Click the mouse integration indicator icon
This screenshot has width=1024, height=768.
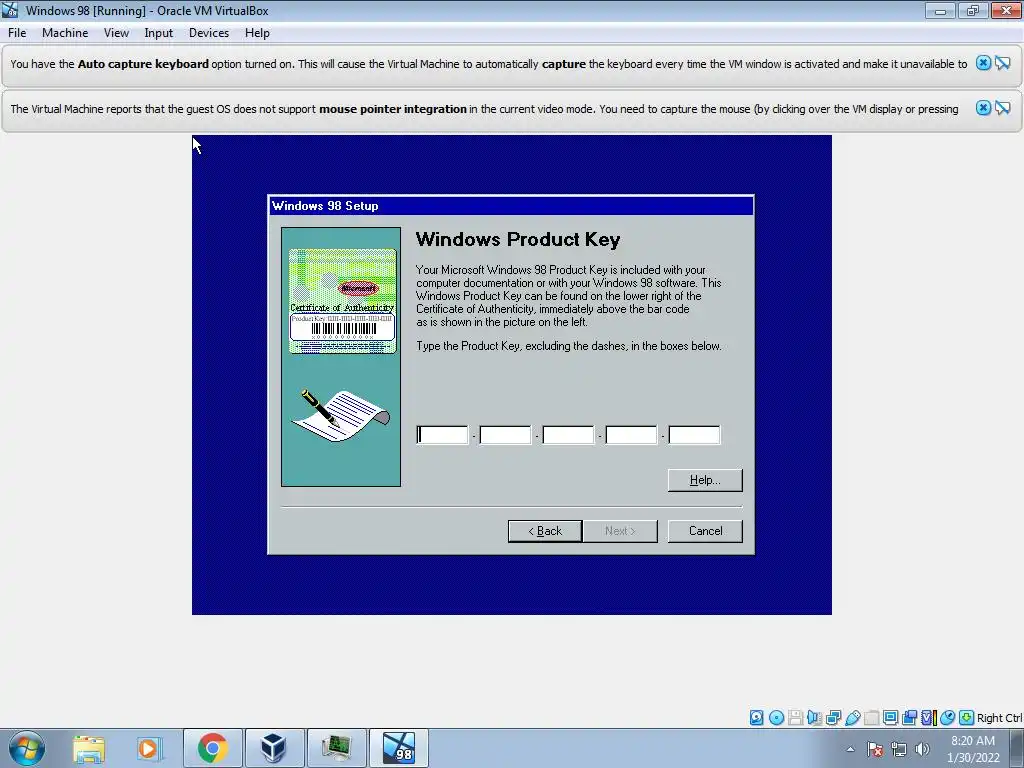click(947, 718)
